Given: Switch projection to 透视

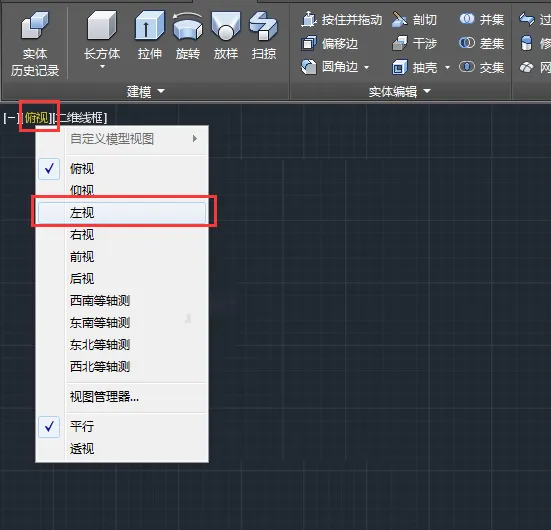Looking at the screenshot, I should 122,449.
